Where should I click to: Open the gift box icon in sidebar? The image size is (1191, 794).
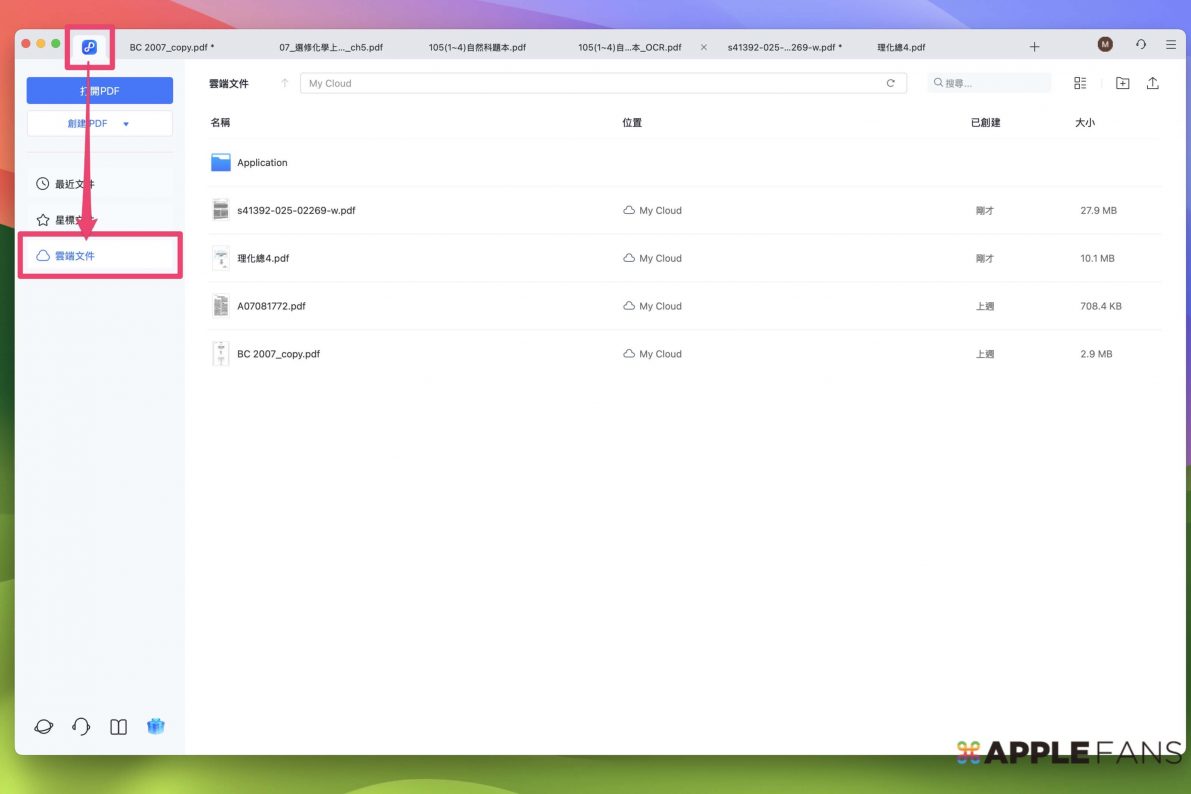[155, 727]
